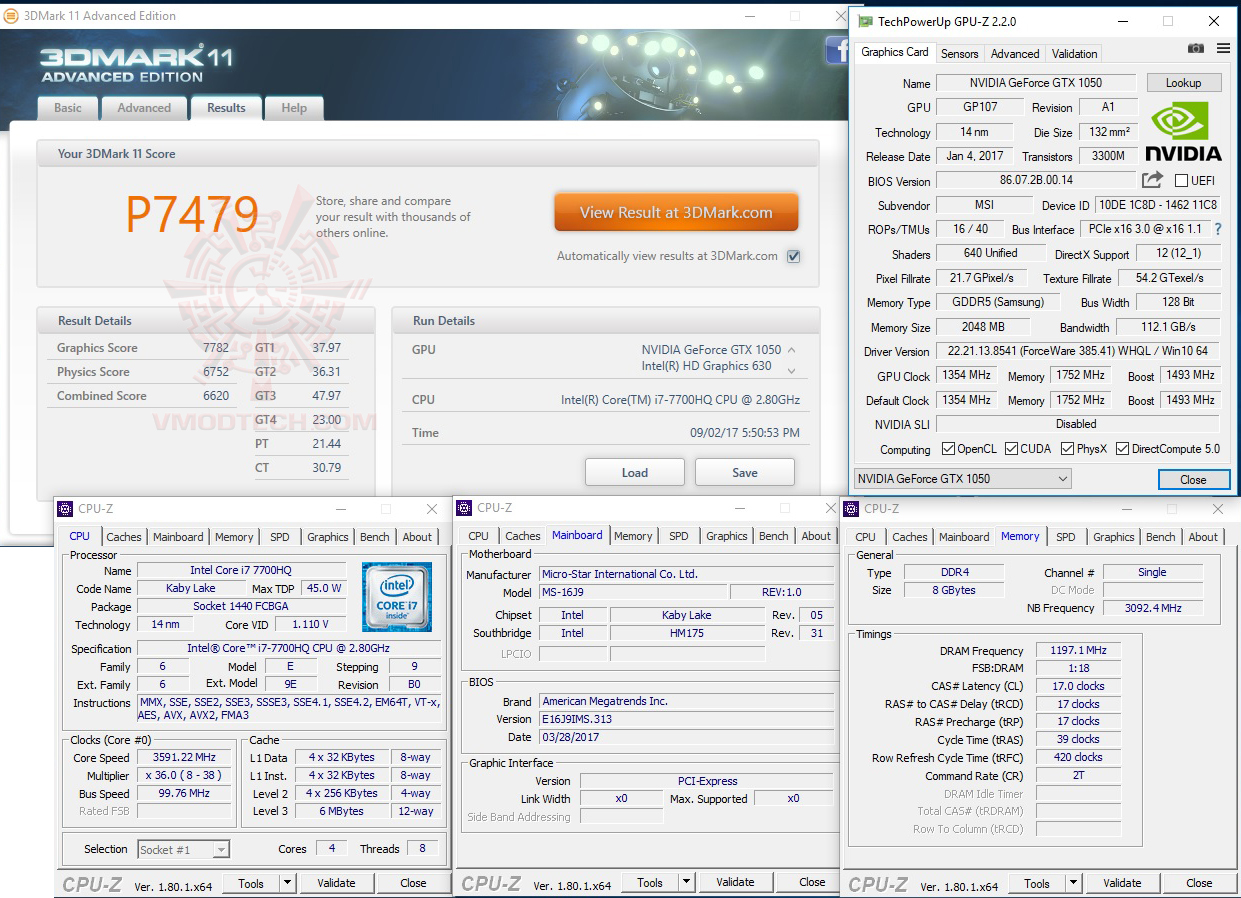Uncheck the CUDA checkbox in GPU-Z
The height and width of the screenshot is (898, 1241).
(1010, 448)
